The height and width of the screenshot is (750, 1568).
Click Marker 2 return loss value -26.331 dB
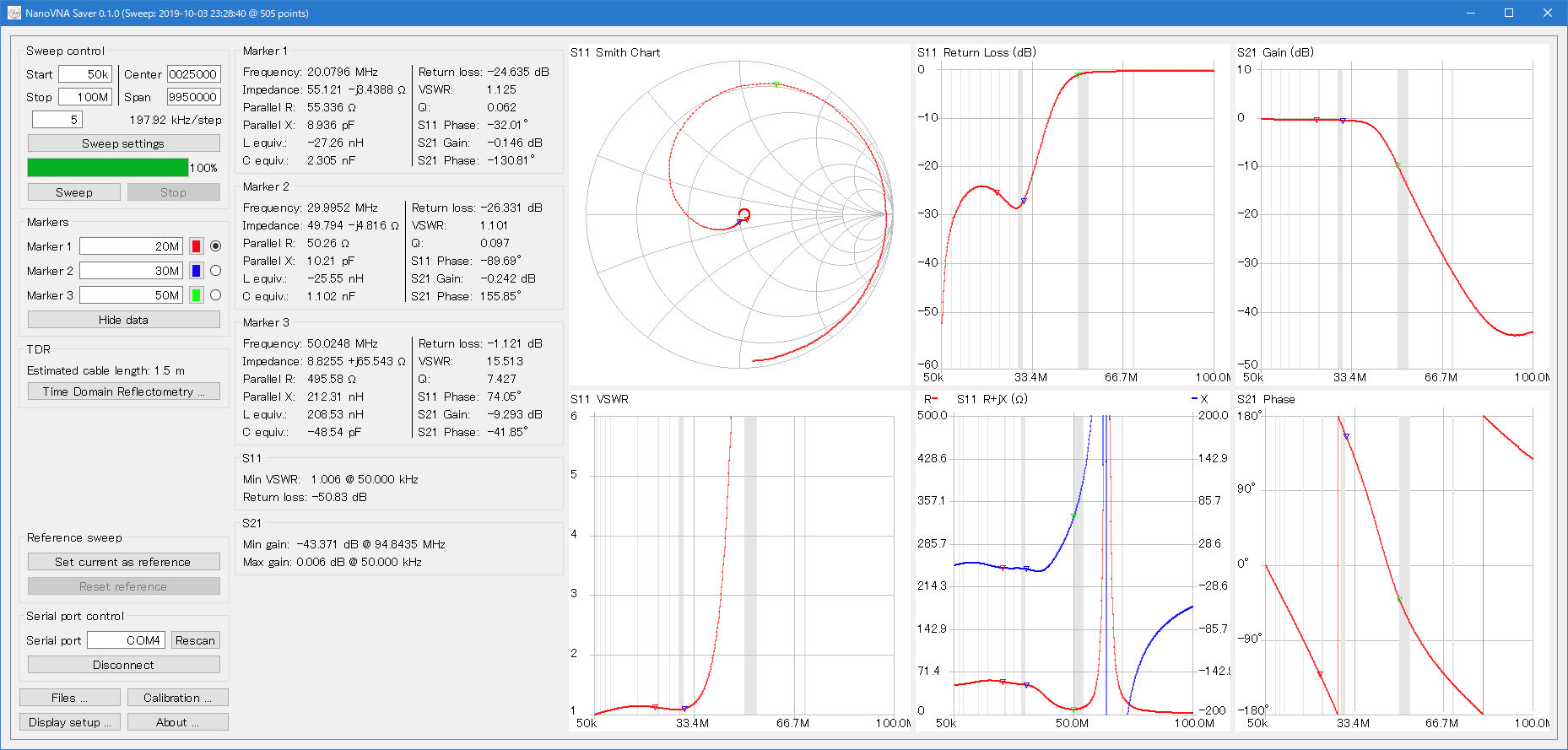click(x=511, y=208)
